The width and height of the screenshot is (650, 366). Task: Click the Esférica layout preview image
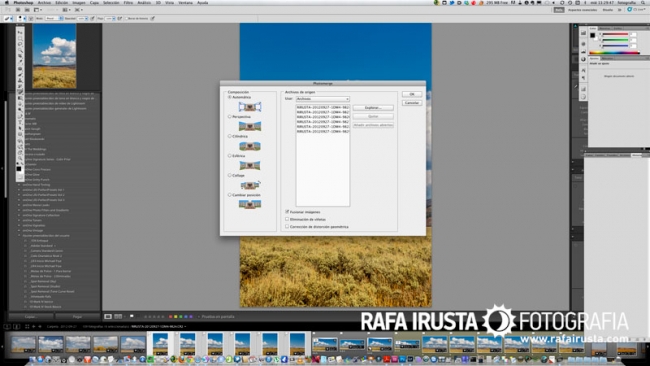250,165
